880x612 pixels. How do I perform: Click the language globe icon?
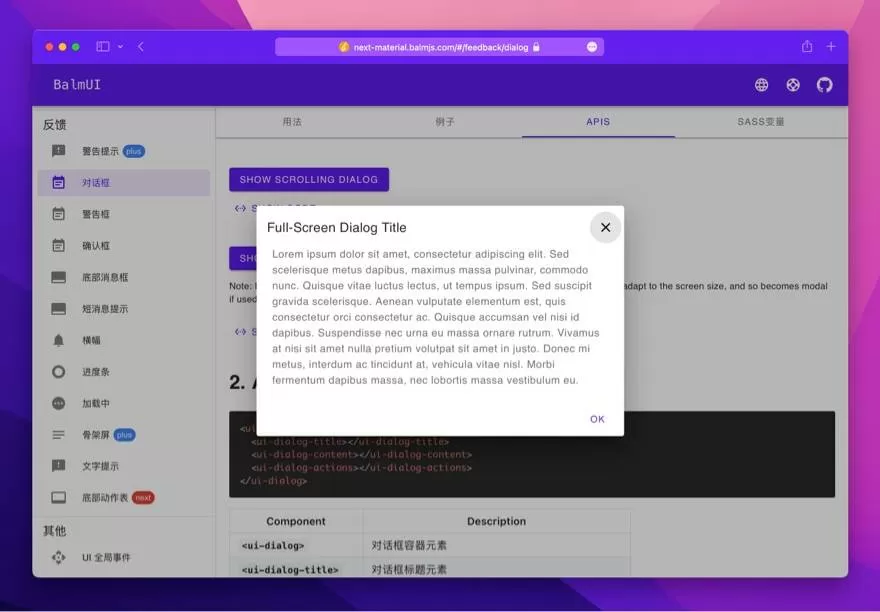coord(761,85)
